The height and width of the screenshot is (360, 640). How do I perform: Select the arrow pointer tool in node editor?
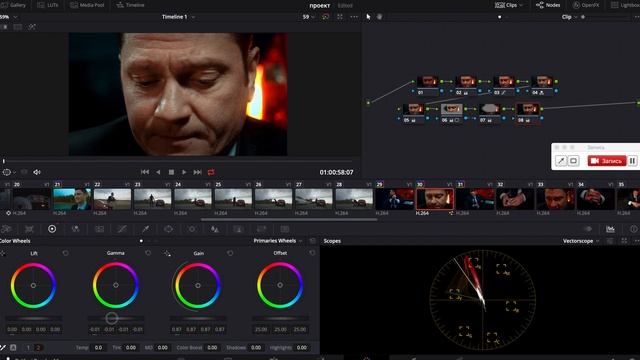tap(369, 17)
